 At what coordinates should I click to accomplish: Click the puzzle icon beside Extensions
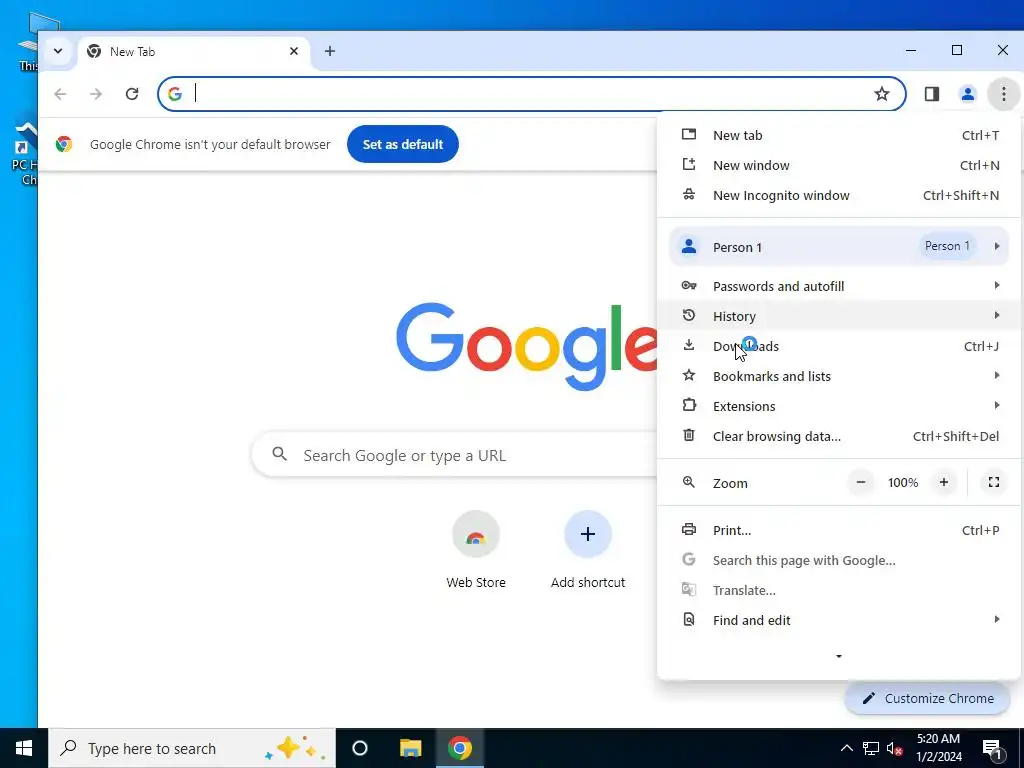pos(688,405)
